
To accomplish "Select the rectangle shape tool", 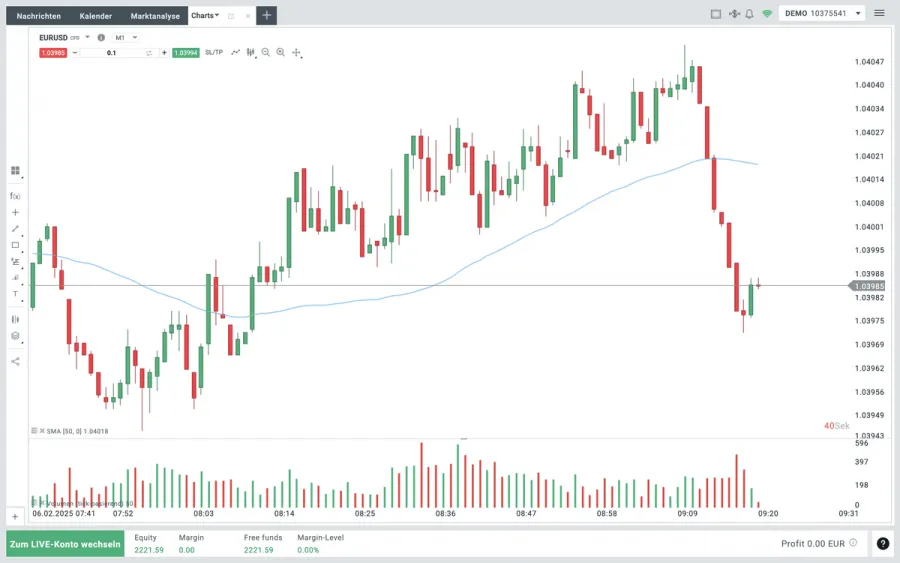I will 15,245.
